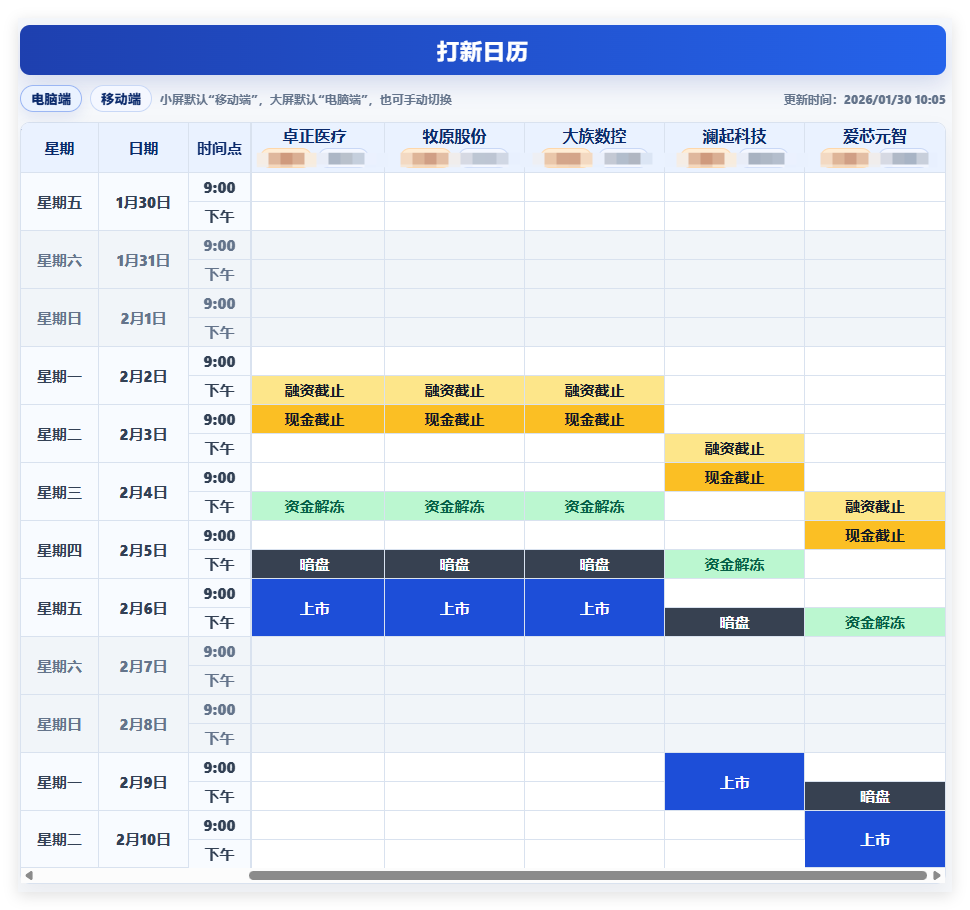Image resolution: width=970 pixels, height=910 pixels.
Task: Select 大族数控 stock header
Action: (594, 136)
